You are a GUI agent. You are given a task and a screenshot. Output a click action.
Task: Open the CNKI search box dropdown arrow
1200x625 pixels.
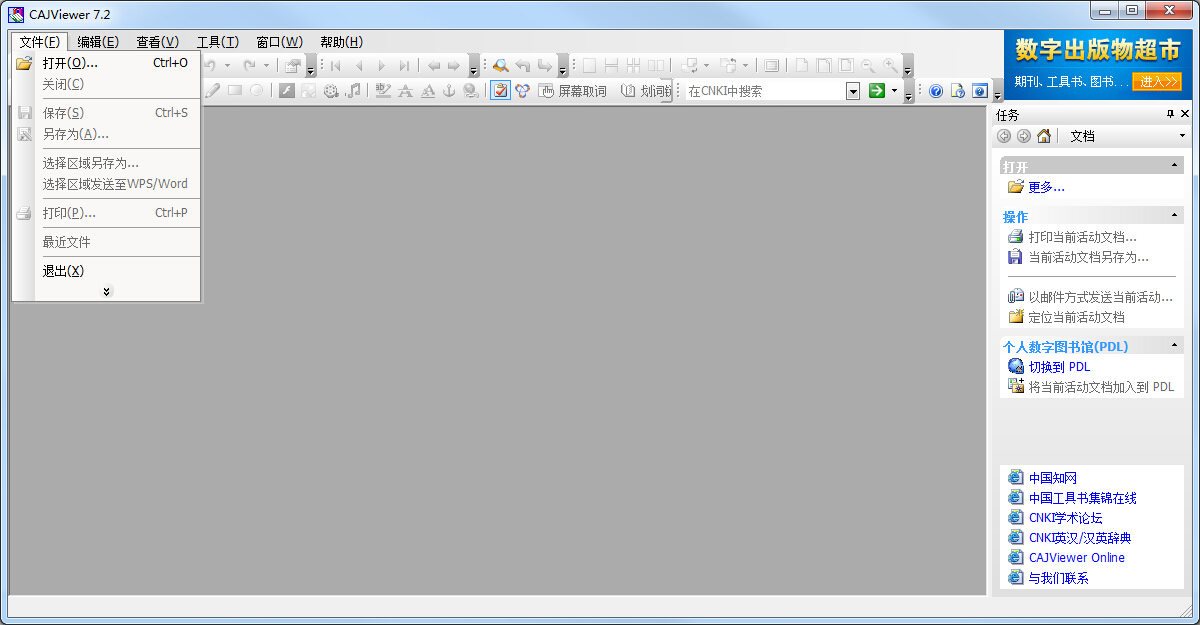click(x=853, y=91)
